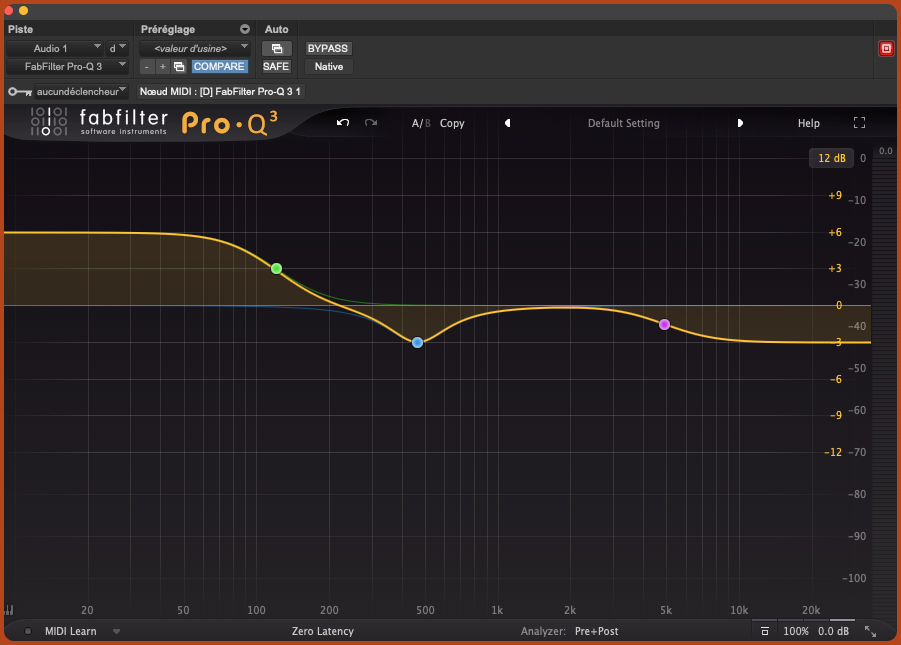The height and width of the screenshot is (645, 901).
Task: Toggle the COMPARE button
Action: point(219,66)
